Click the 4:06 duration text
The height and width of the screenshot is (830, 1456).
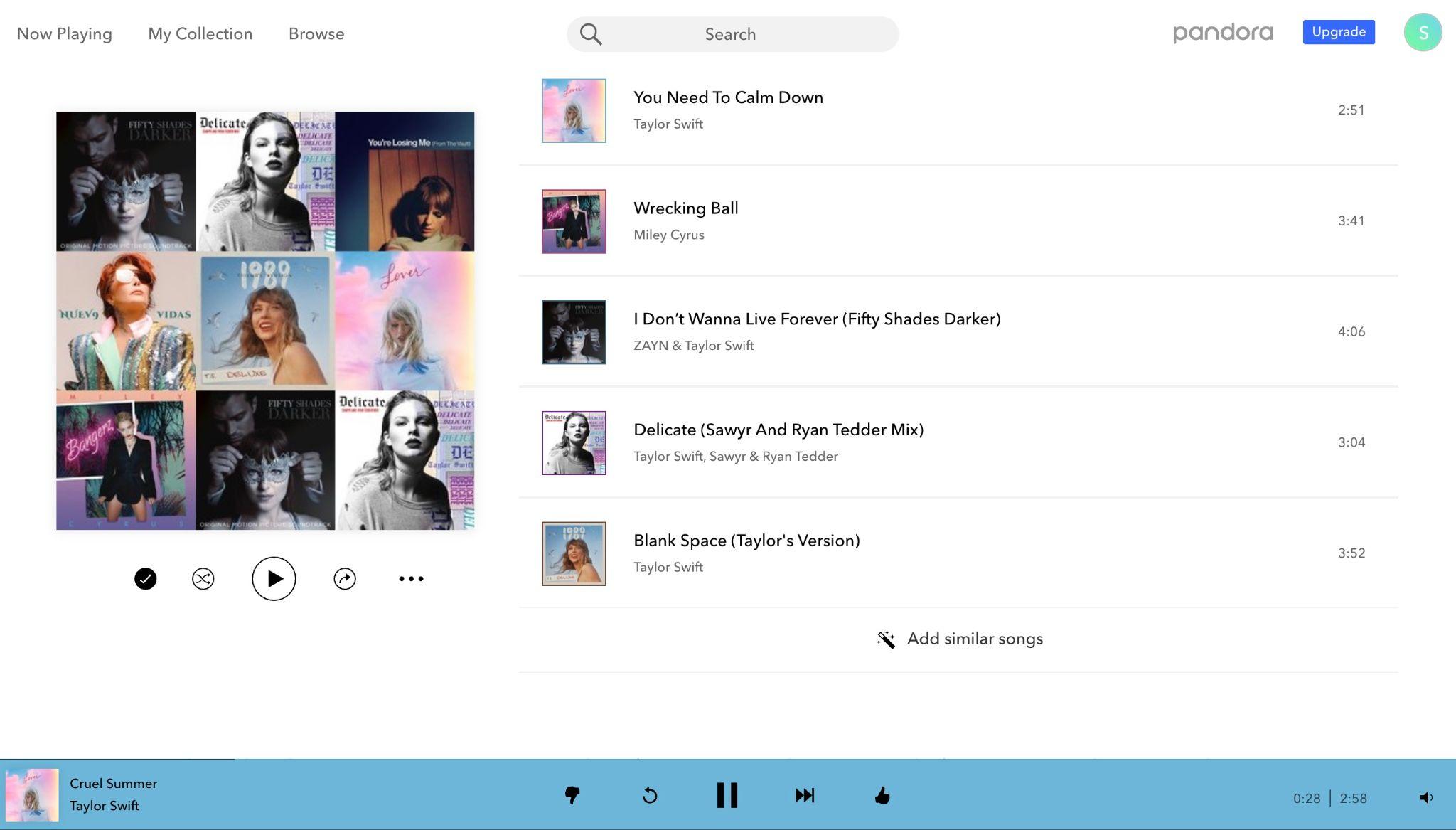[1351, 332]
